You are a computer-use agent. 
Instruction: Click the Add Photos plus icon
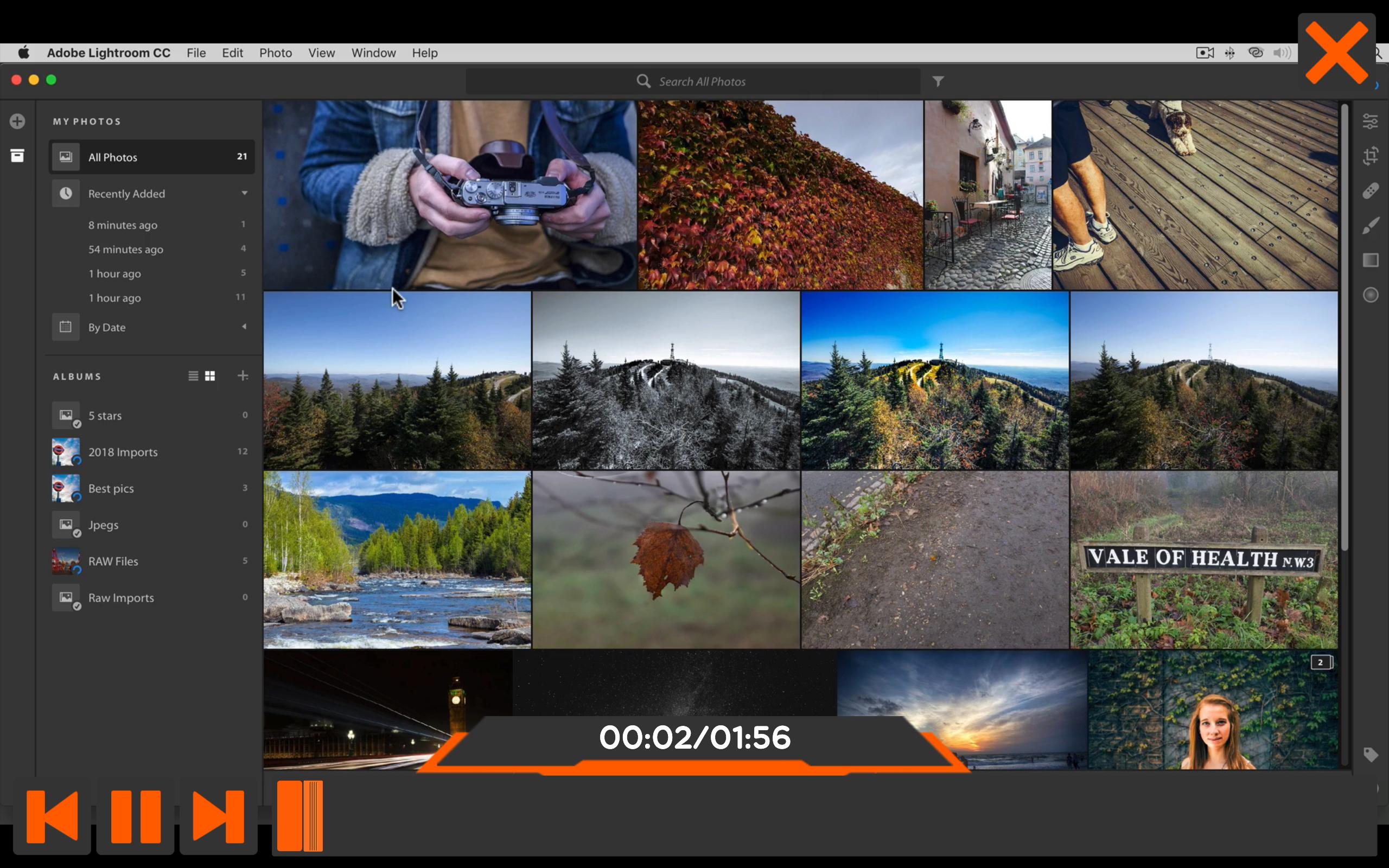click(x=17, y=121)
